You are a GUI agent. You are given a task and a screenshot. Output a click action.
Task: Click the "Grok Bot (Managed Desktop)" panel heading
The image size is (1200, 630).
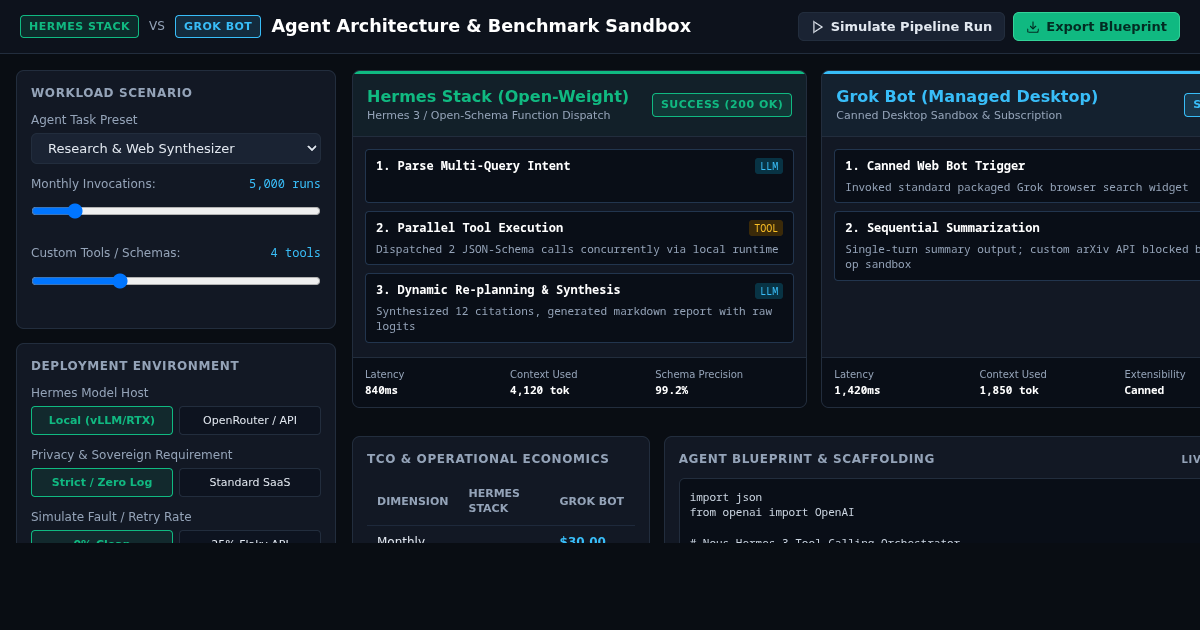click(967, 97)
